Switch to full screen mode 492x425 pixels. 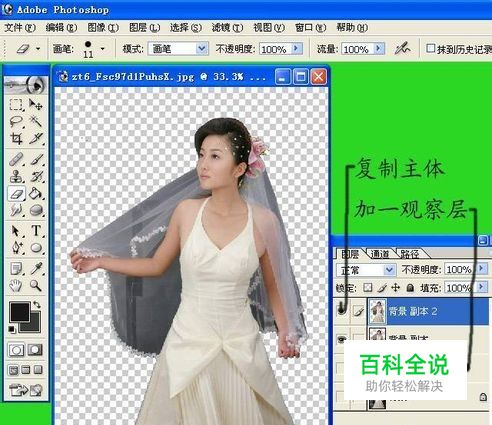tap(38, 370)
